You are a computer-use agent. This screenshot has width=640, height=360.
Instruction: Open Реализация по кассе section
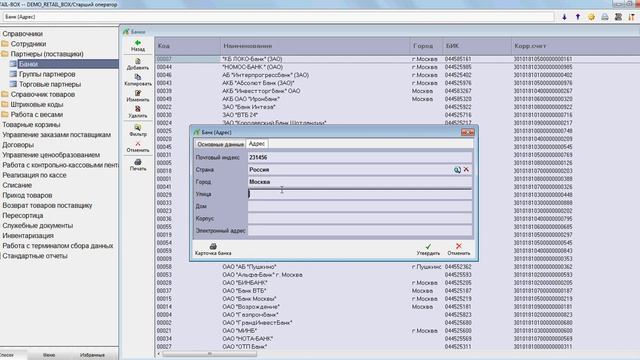point(34,175)
